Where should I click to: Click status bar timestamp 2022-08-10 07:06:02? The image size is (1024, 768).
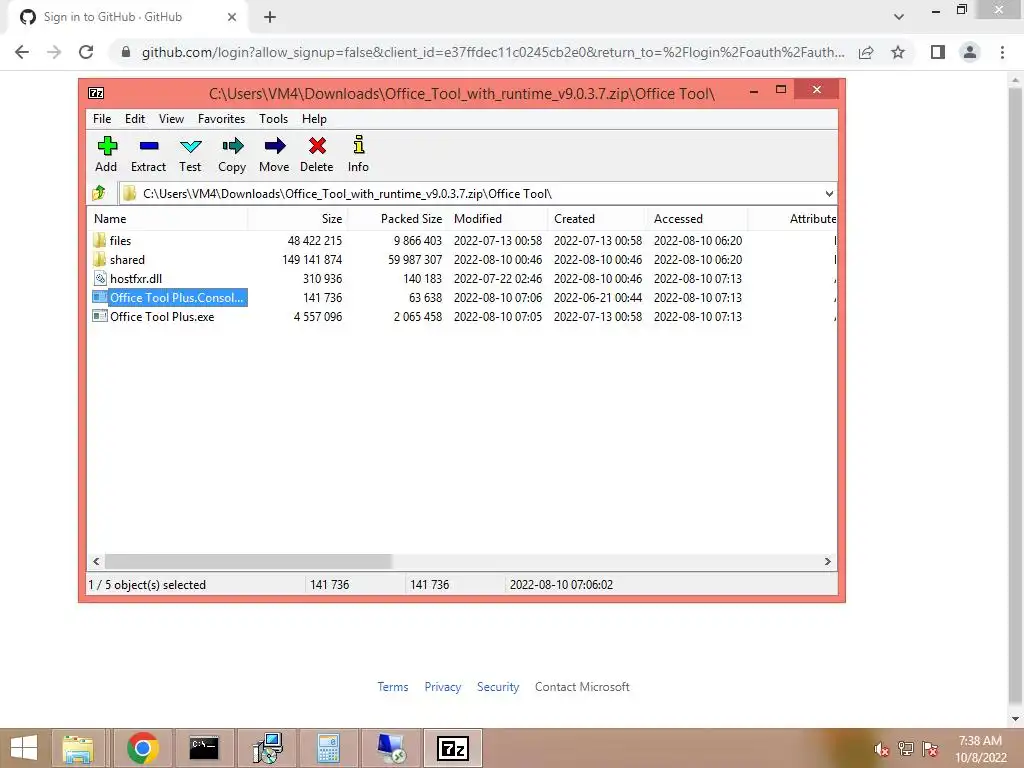tap(562, 584)
